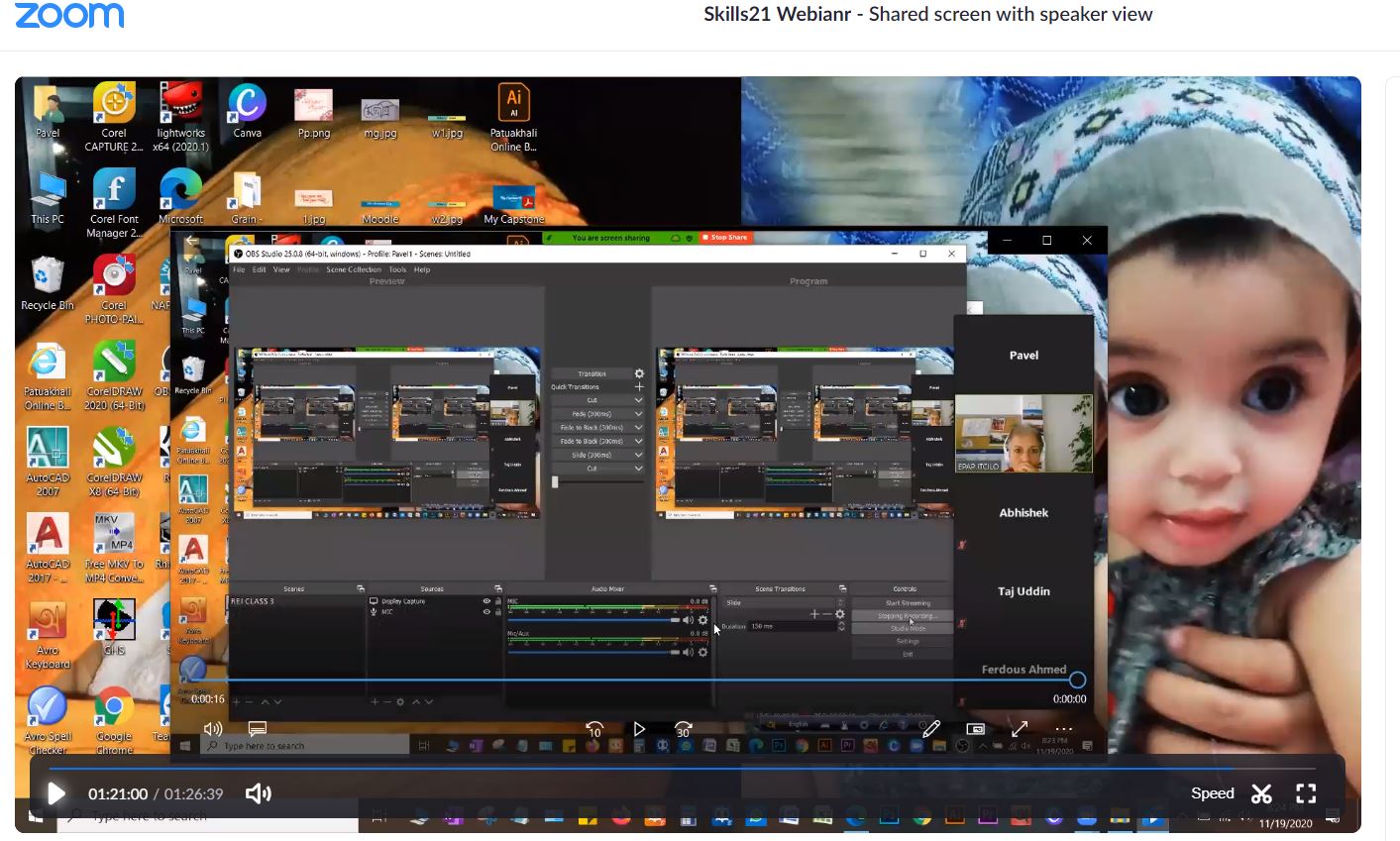Click the Studio Mode button in OBS
The height and width of the screenshot is (841, 1400).
pyautogui.click(x=908, y=628)
